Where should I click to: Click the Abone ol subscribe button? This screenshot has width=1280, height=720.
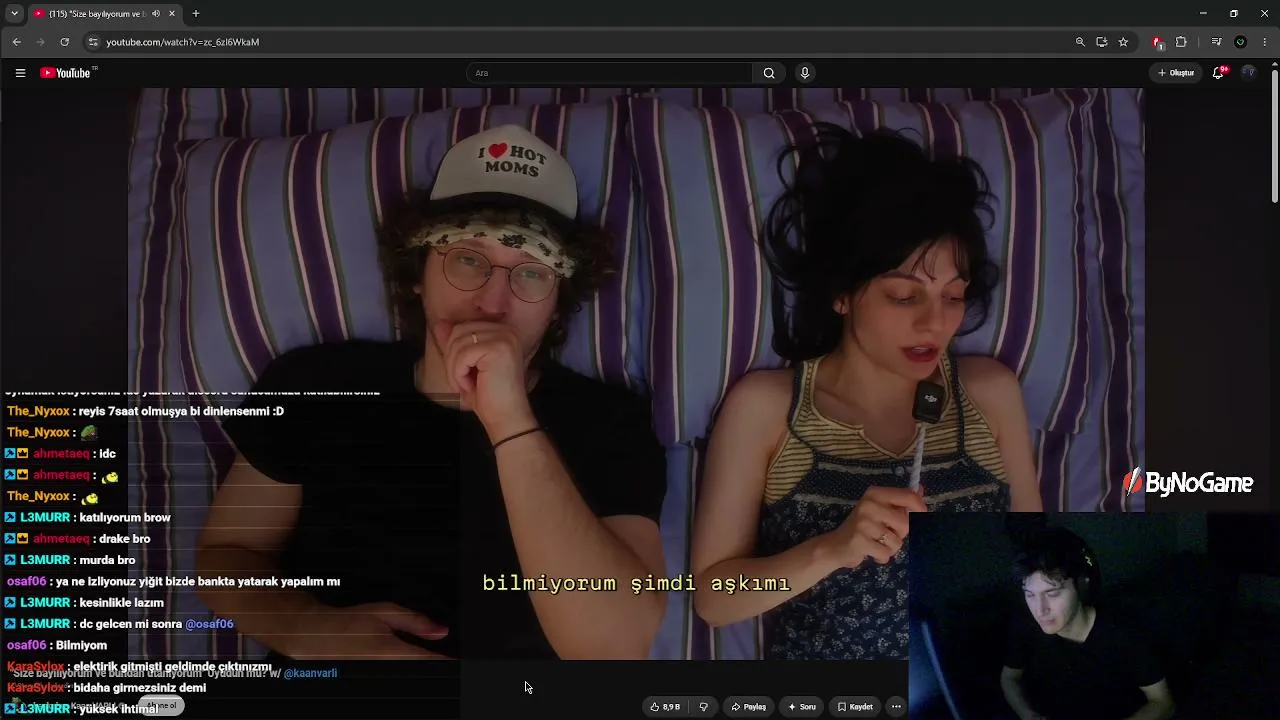(162, 706)
